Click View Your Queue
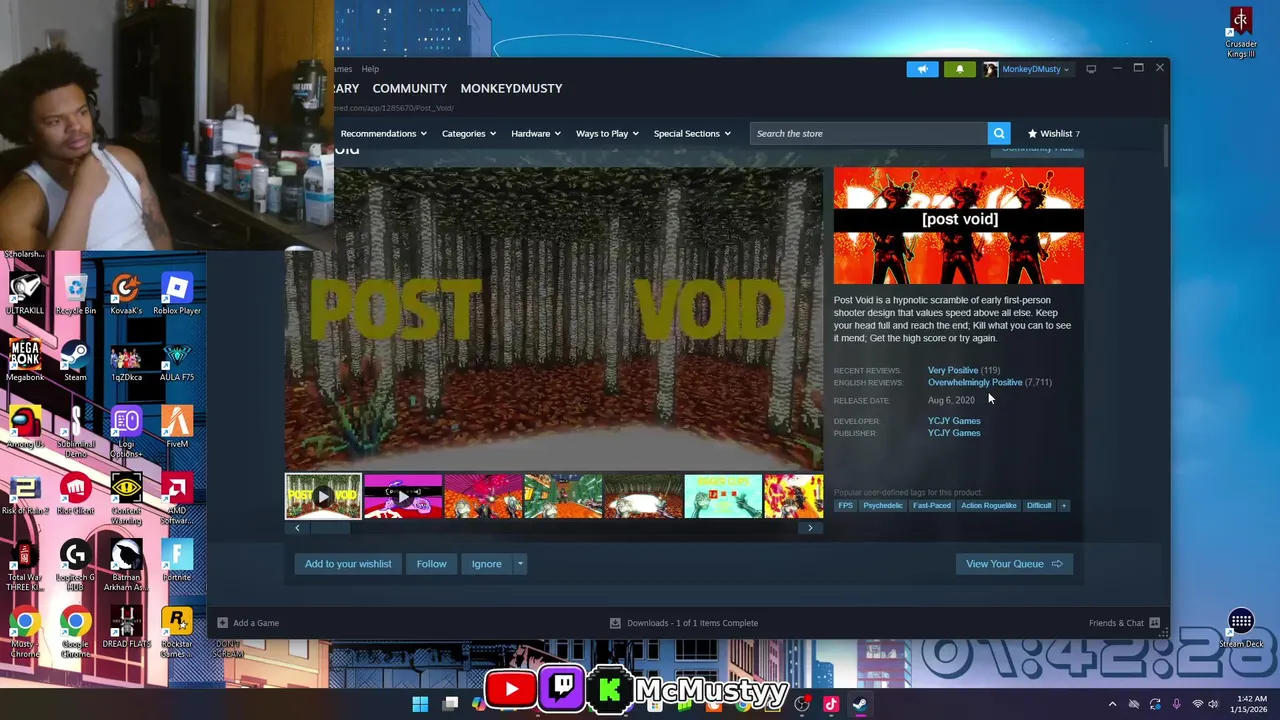 coord(1013,564)
